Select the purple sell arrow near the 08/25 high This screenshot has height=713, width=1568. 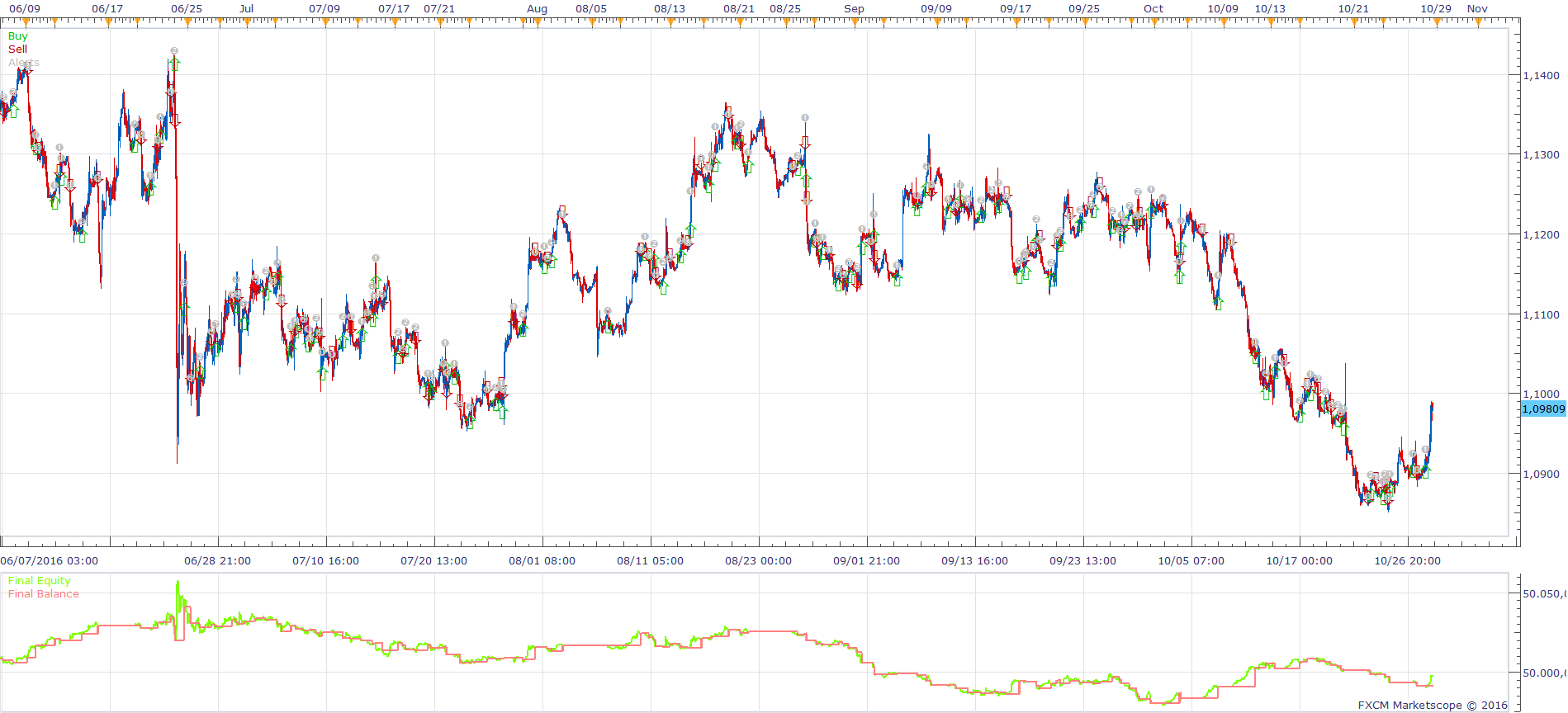(x=805, y=143)
